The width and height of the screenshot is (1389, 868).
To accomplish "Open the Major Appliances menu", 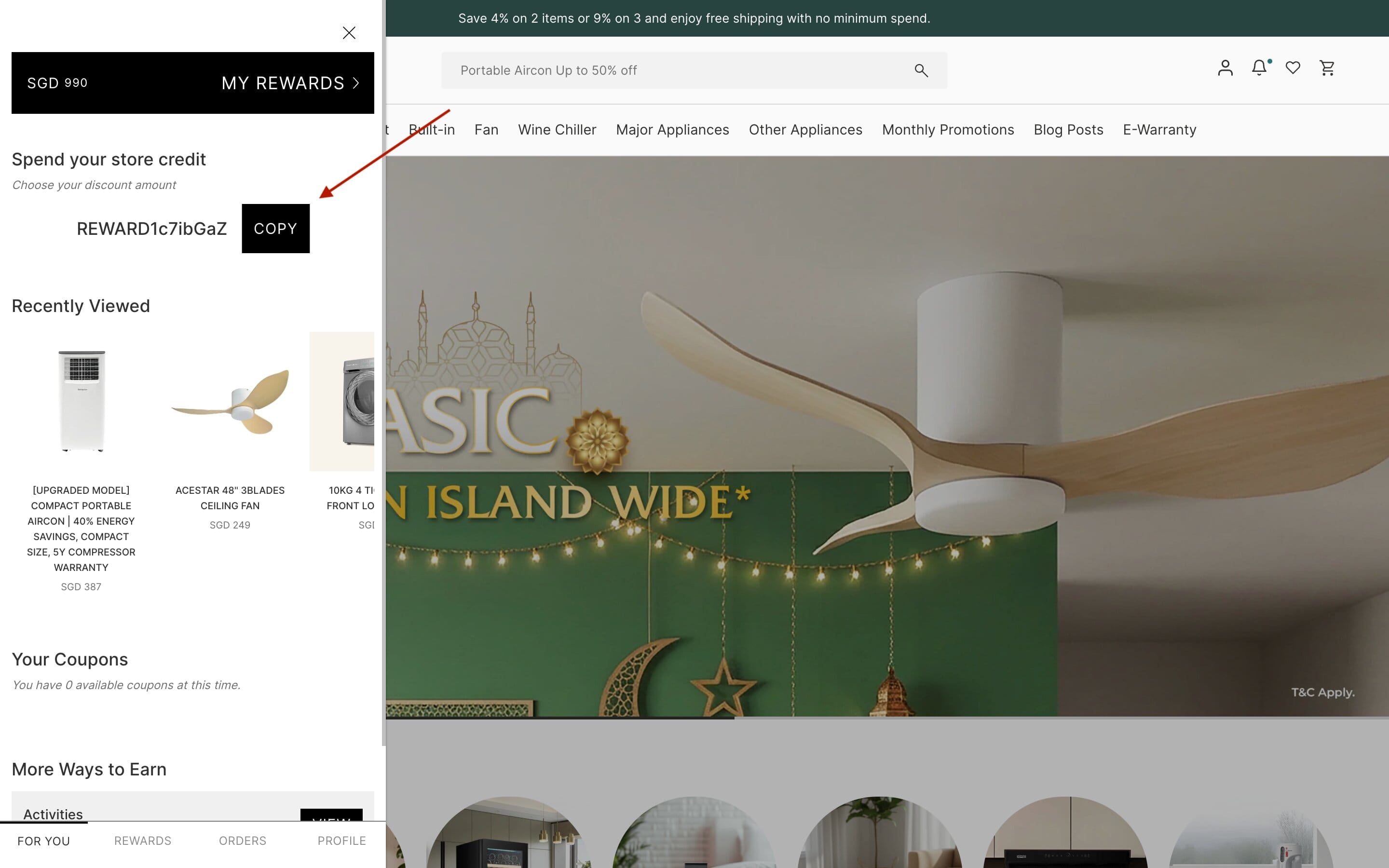I will pos(672,130).
